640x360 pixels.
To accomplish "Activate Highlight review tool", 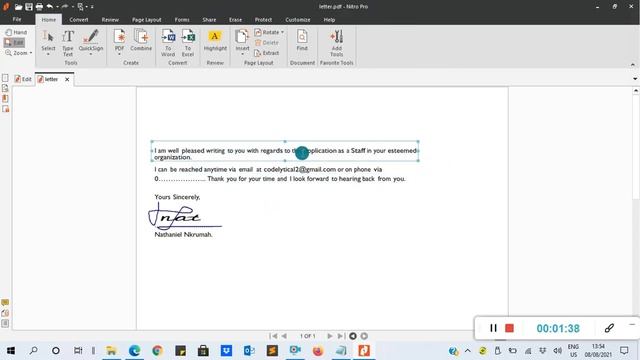I will point(215,40).
